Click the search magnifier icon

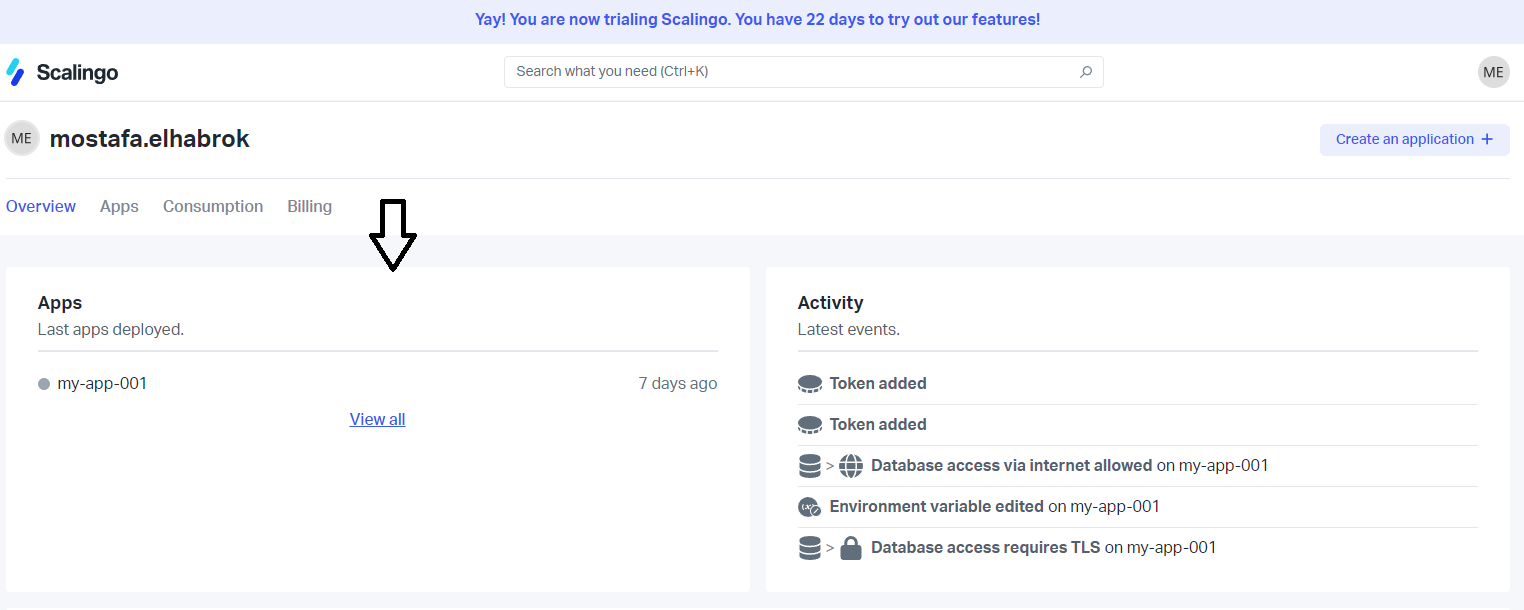(1086, 72)
